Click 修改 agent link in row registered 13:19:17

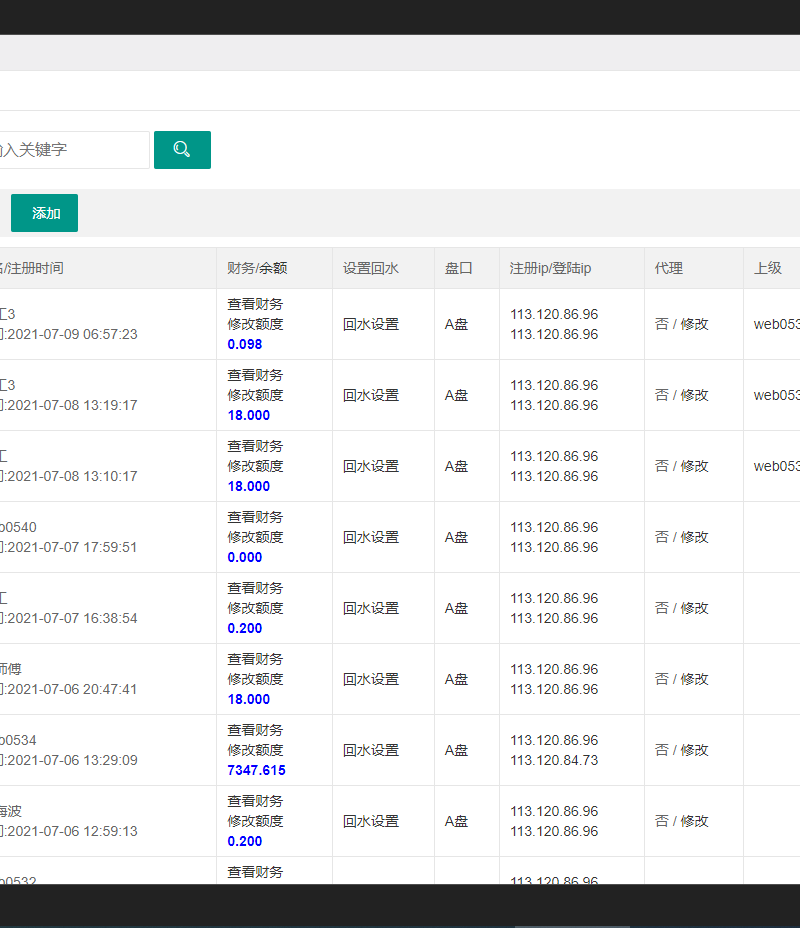tap(695, 395)
